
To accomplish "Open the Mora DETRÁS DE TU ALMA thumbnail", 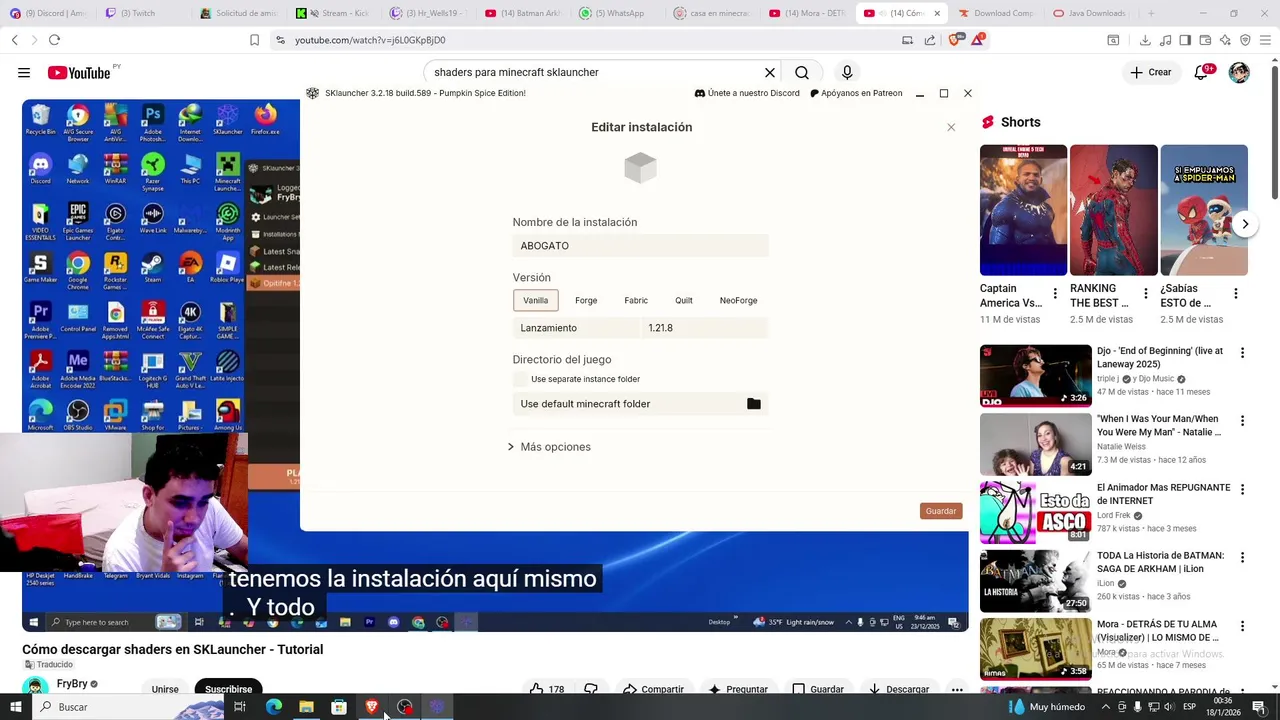I will click(1036, 648).
